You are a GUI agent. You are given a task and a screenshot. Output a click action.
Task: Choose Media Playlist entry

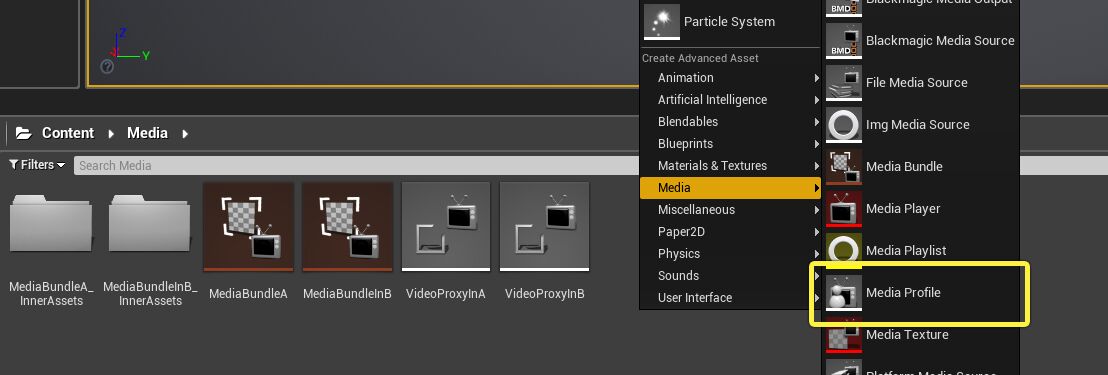coord(921,250)
